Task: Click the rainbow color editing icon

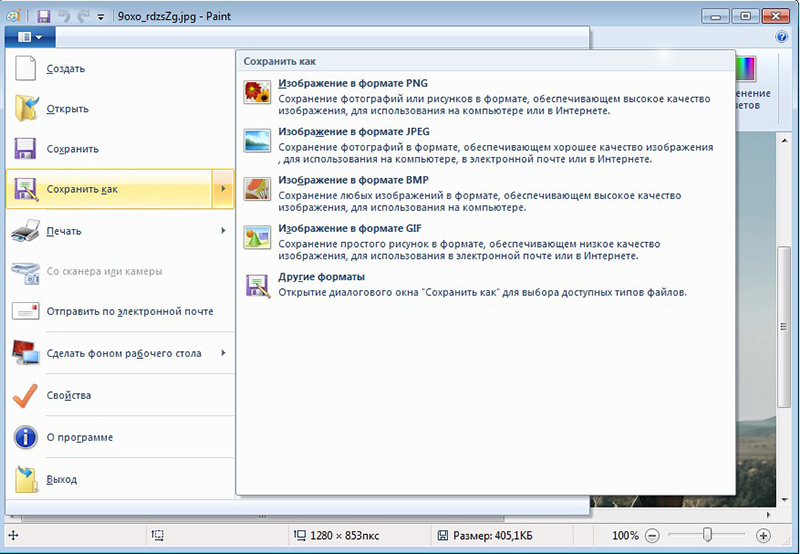Action: [x=745, y=69]
